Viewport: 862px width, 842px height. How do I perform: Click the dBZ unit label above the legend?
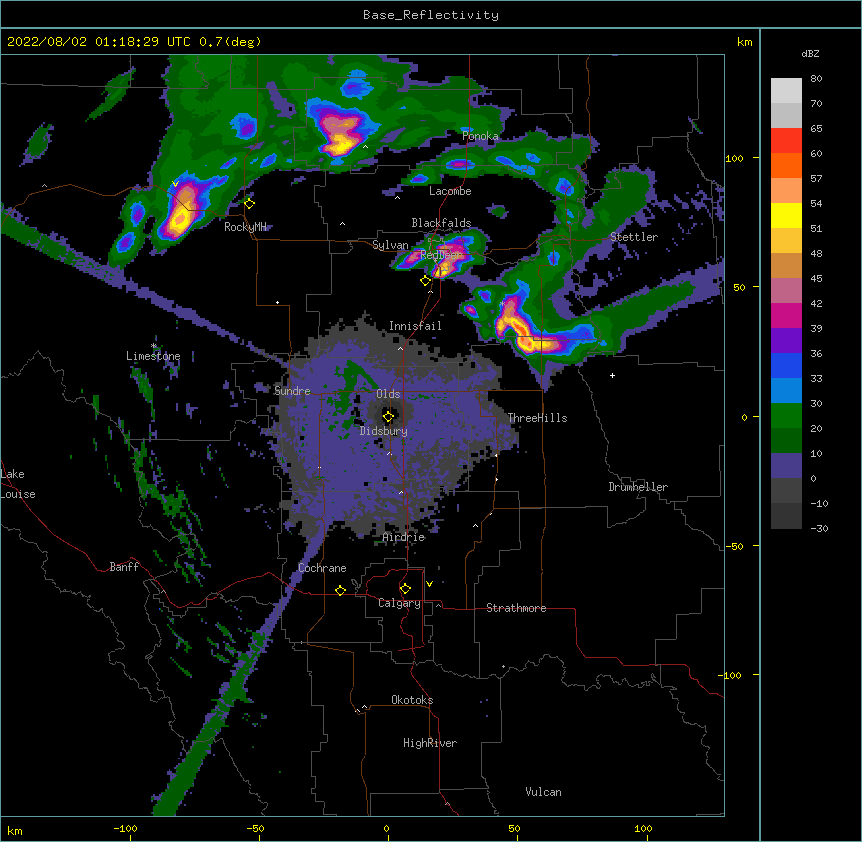coord(810,53)
